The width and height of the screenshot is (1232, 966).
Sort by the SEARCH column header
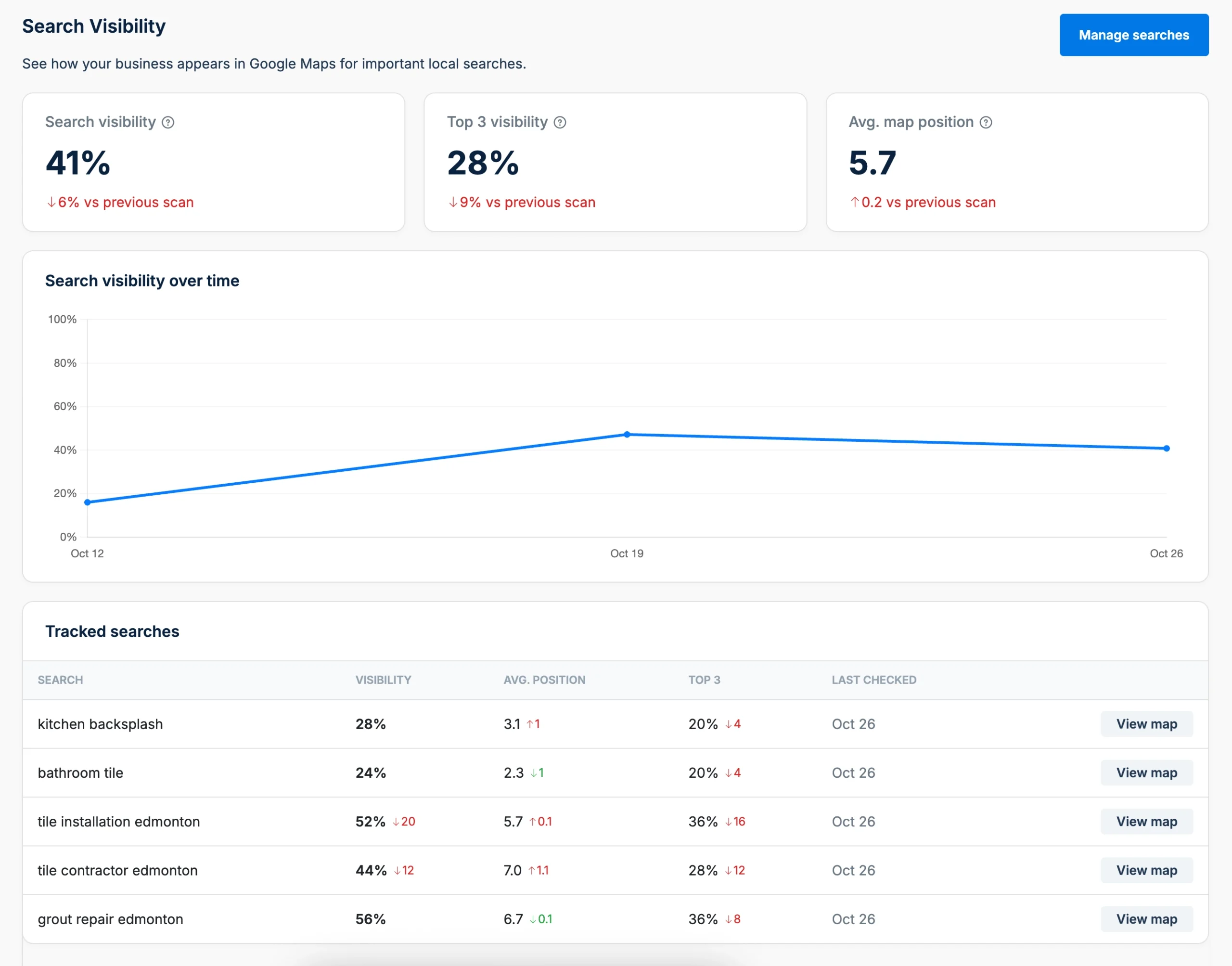[x=61, y=680]
